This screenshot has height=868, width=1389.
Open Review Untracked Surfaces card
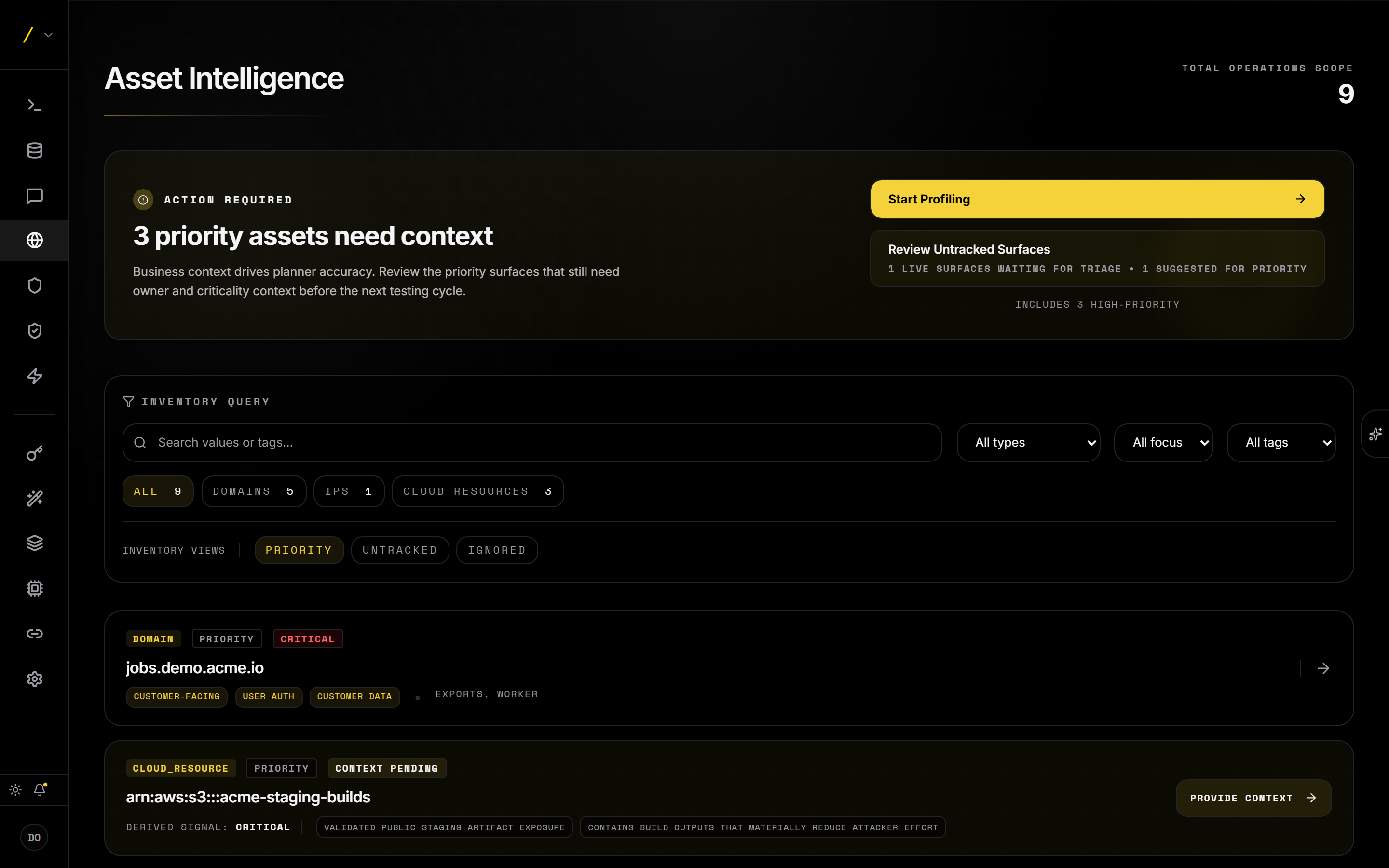(x=1097, y=258)
